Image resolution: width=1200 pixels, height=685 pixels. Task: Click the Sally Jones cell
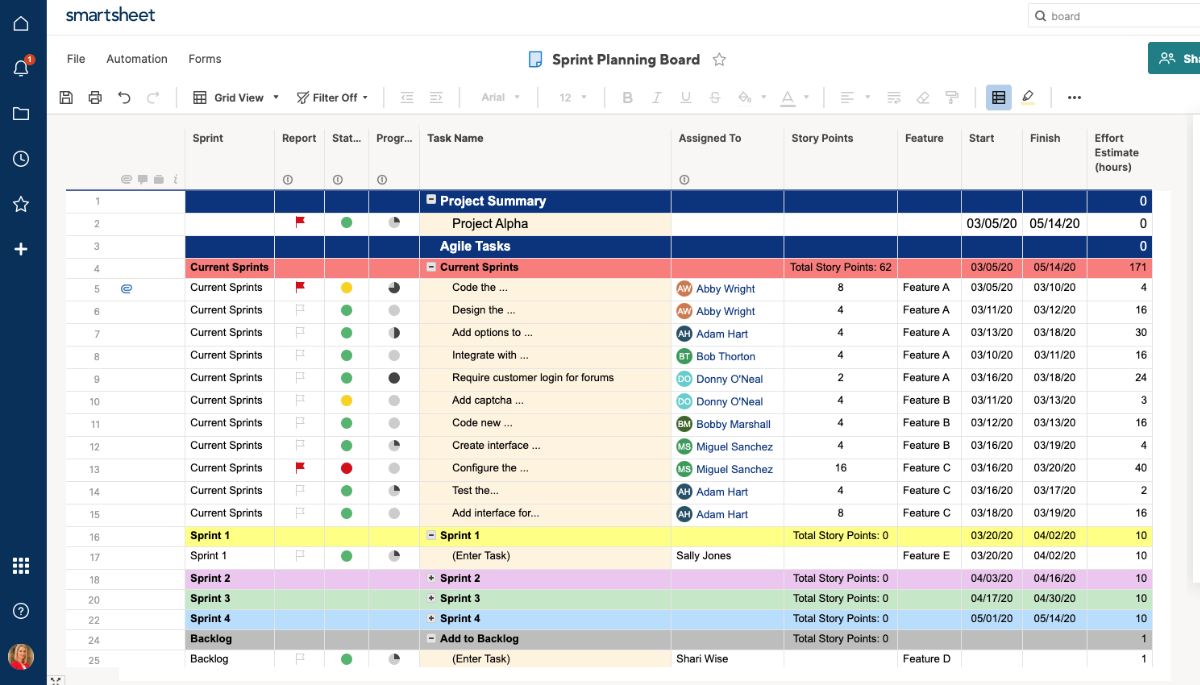pos(727,556)
